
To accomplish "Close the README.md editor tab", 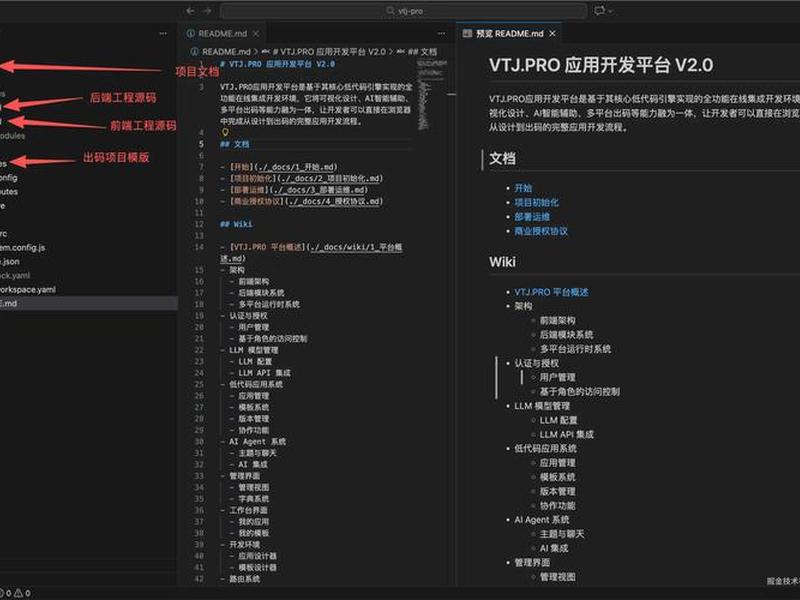I will pyautogui.click(x=256, y=34).
